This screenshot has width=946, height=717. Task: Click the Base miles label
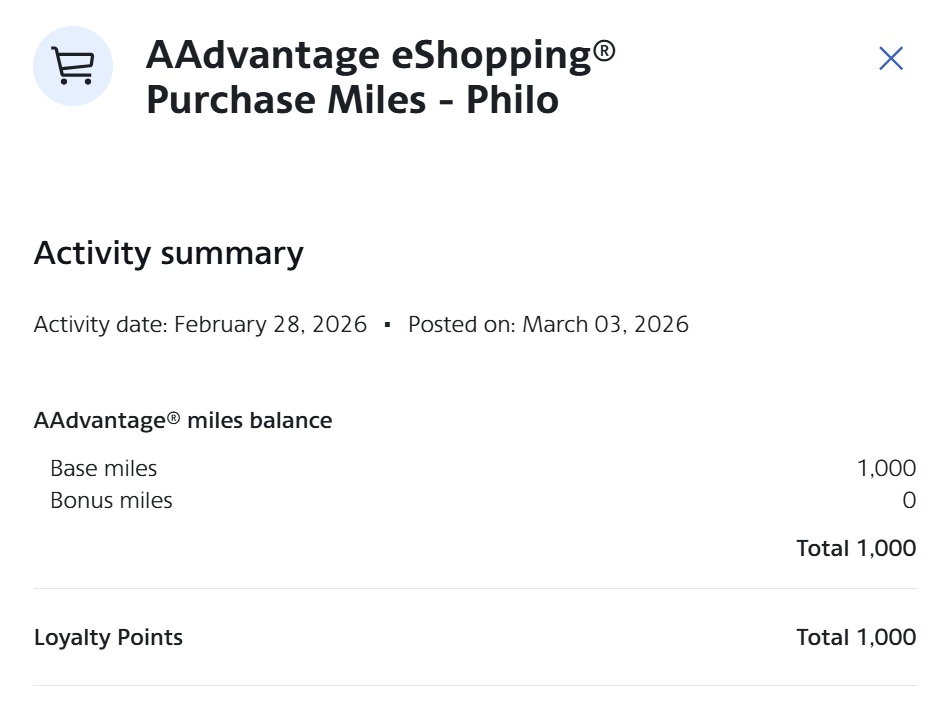103,468
